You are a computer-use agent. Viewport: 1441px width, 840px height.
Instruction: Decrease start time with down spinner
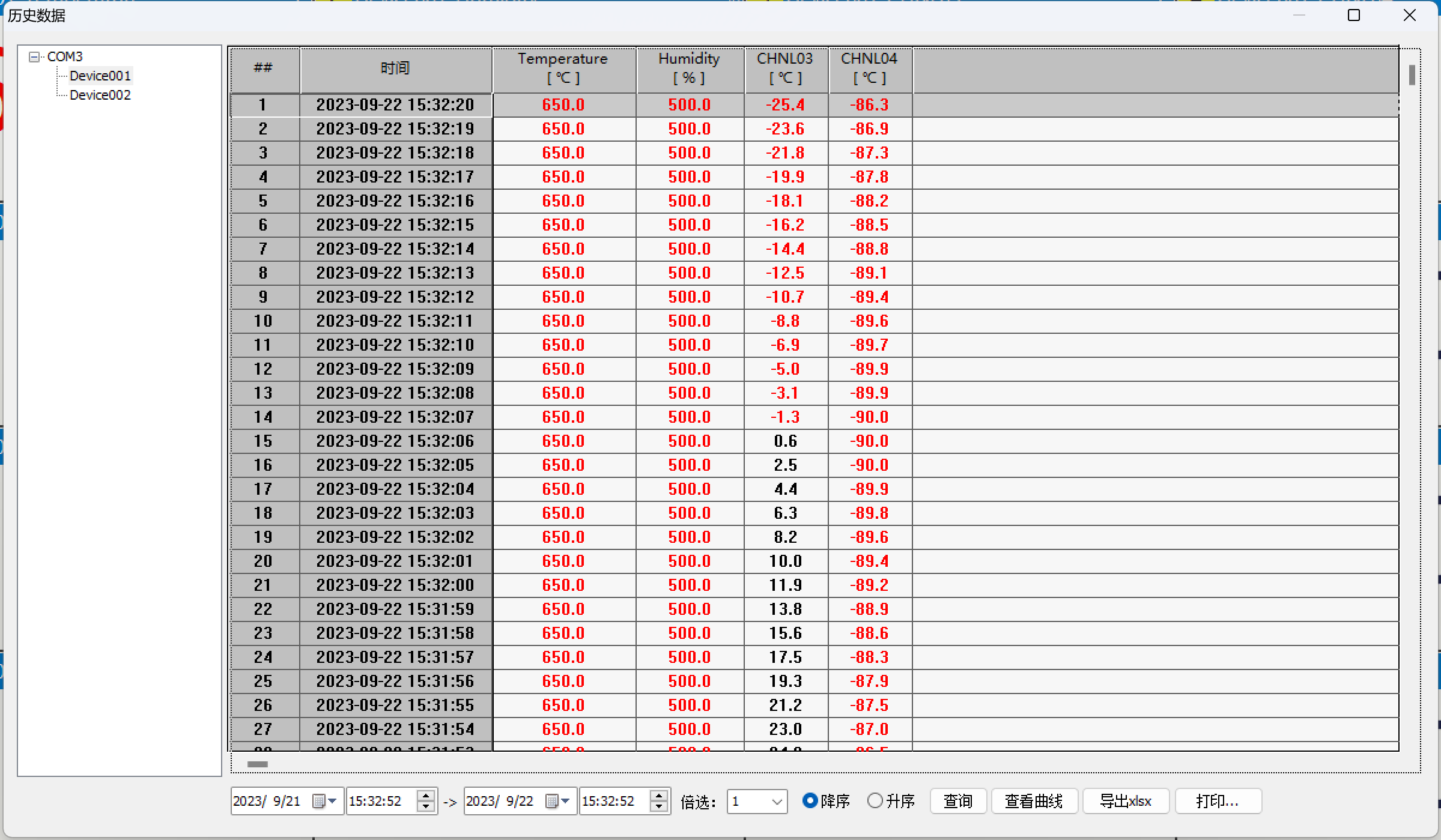426,806
